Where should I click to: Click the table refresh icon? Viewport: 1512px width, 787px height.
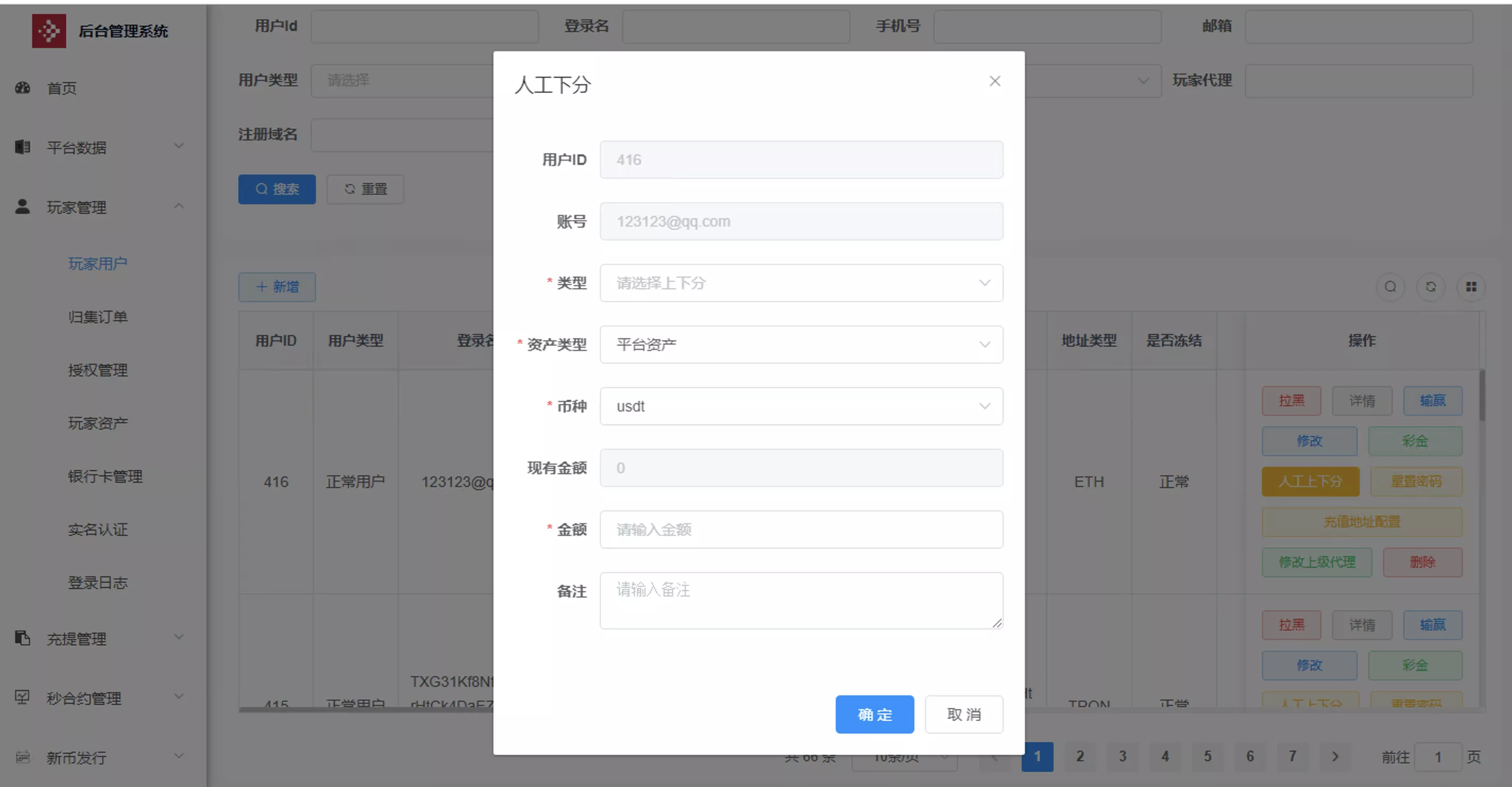pyautogui.click(x=1431, y=287)
